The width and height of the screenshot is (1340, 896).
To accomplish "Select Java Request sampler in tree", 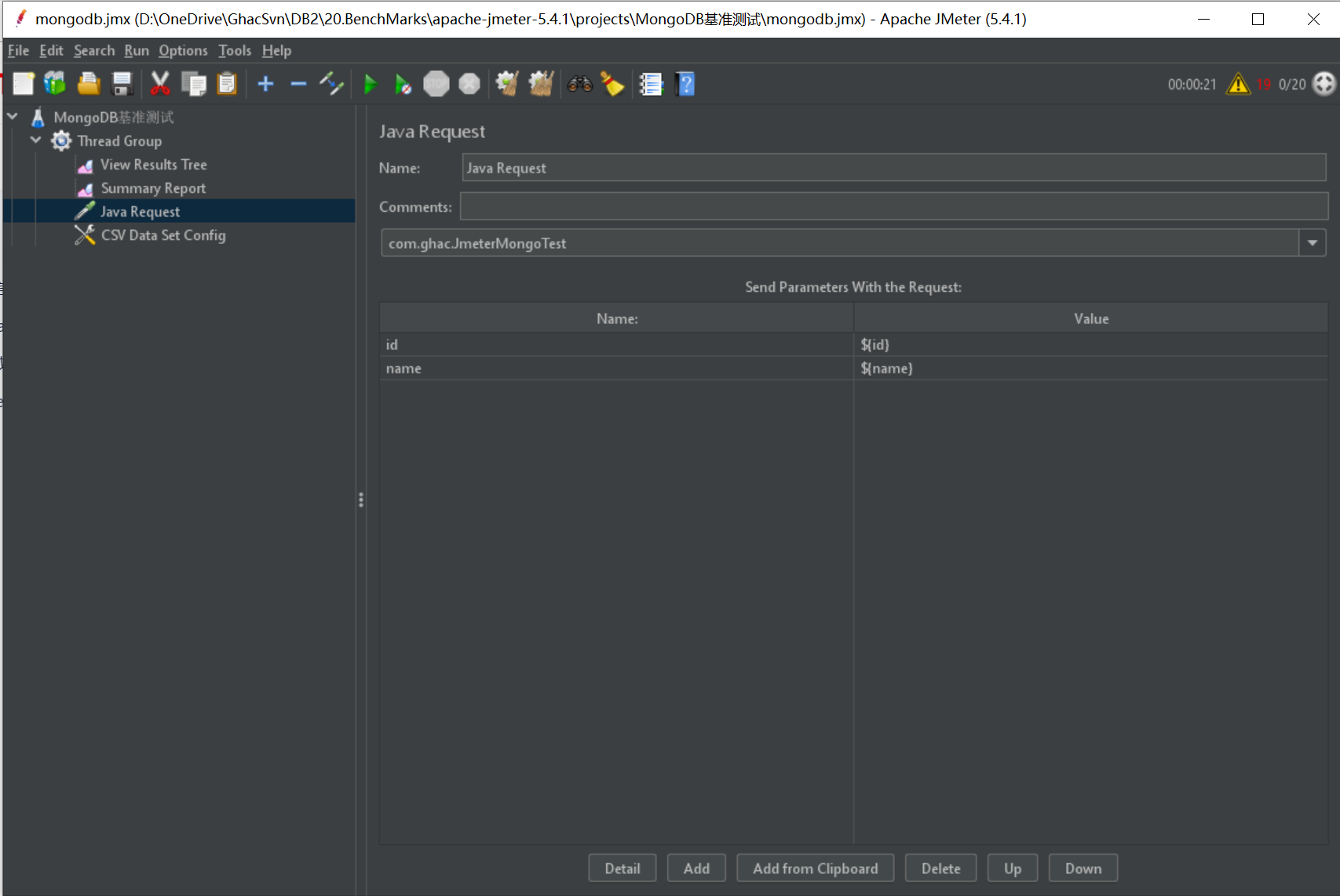I will (x=140, y=212).
